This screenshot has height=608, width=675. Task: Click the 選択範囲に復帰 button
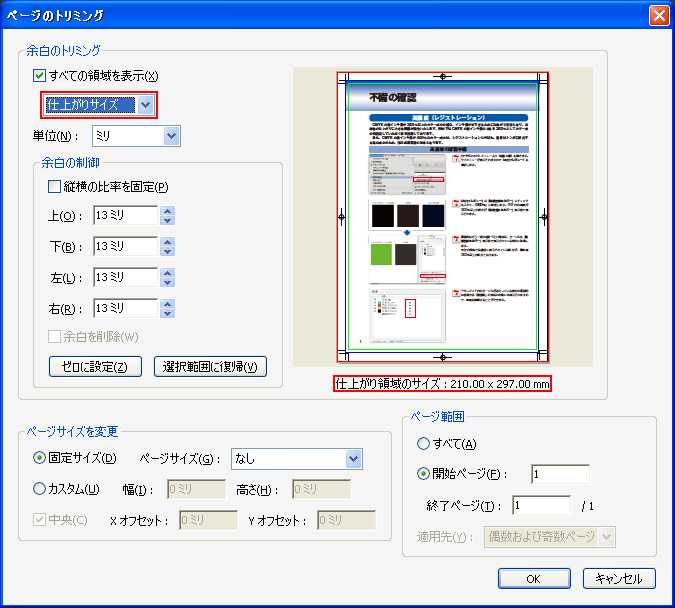pyautogui.click(x=210, y=367)
